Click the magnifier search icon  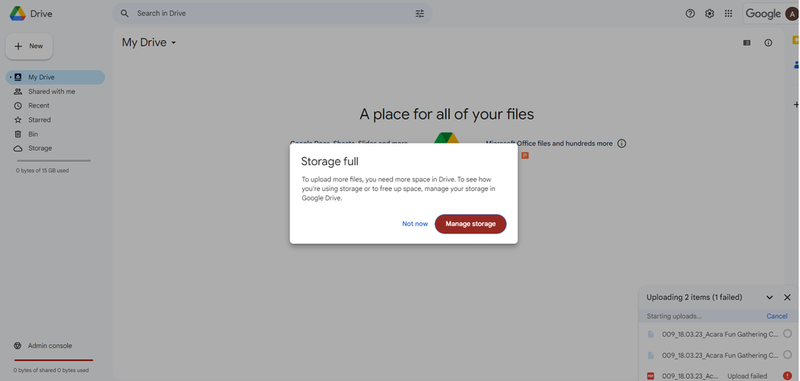[124, 13]
